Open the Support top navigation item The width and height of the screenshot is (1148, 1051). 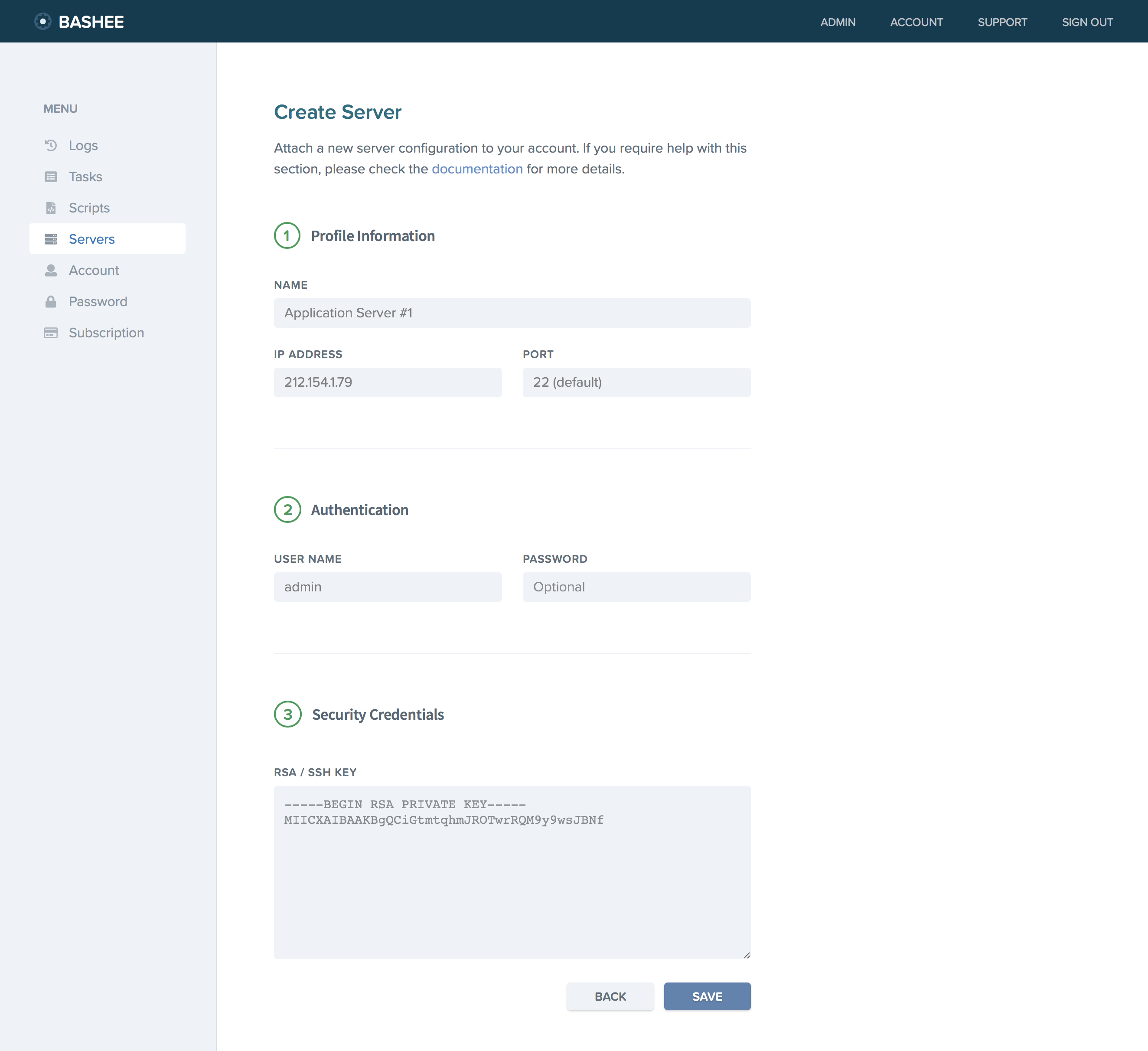click(1002, 22)
